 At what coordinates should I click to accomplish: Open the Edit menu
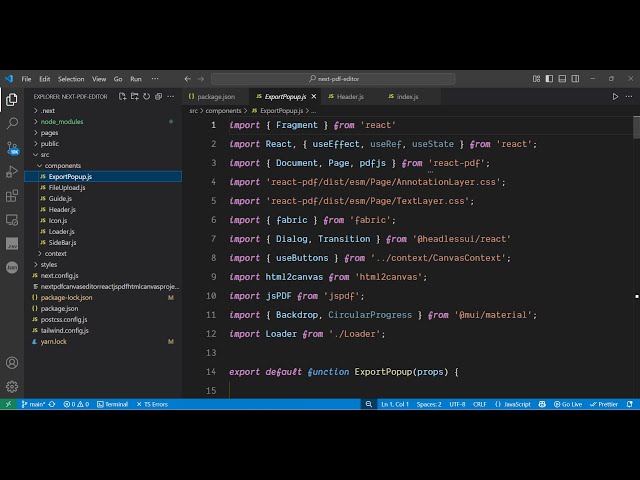coord(44,79)
